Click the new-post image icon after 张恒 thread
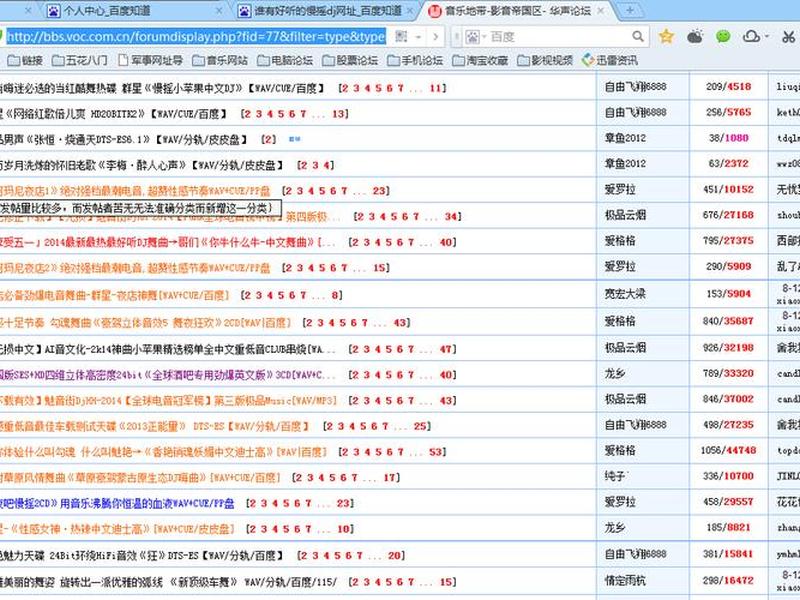 pyautogui.click(x=294, y=138)
